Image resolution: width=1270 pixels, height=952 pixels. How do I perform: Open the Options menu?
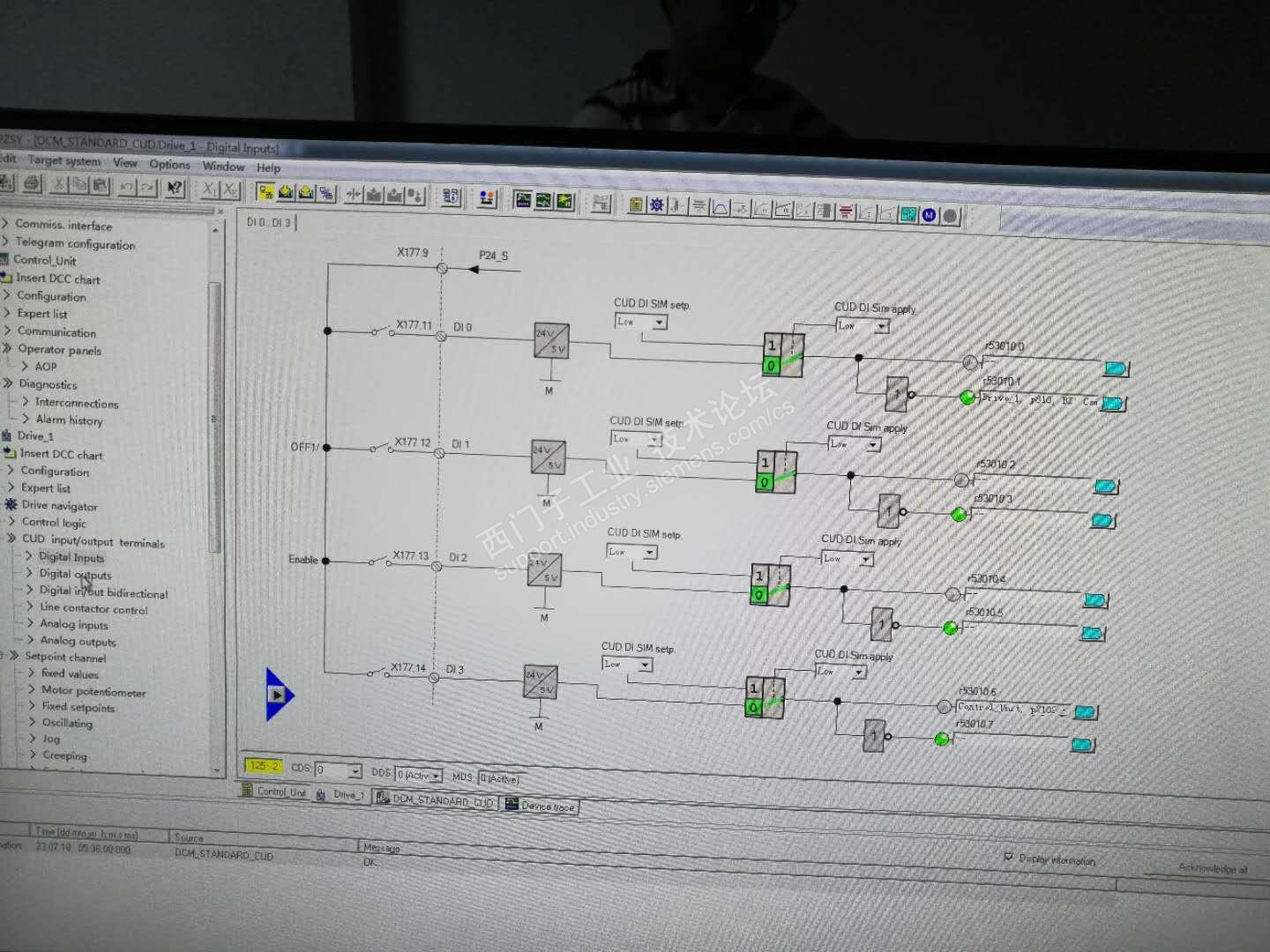pyautogui.click(x=169, y=164)
